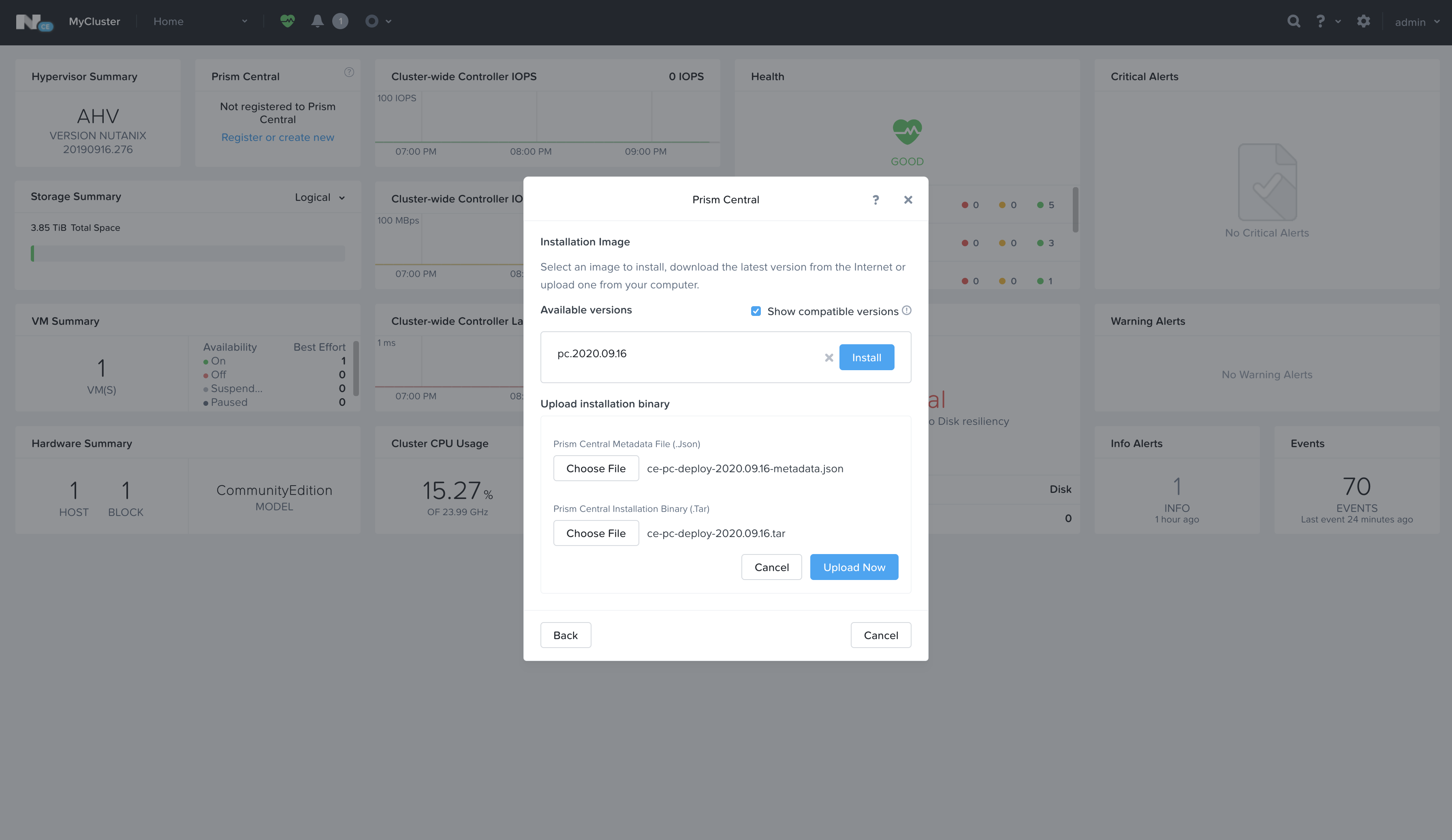
Task: Expand the Logical storage summary dropdown
Action: 320,198
